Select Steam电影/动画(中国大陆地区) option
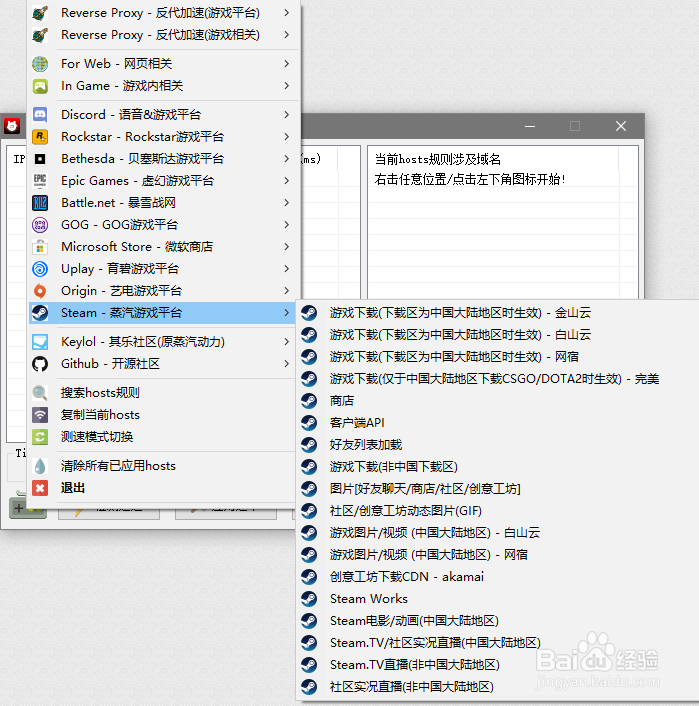699x706 pixels. click(x=498, y=621)
